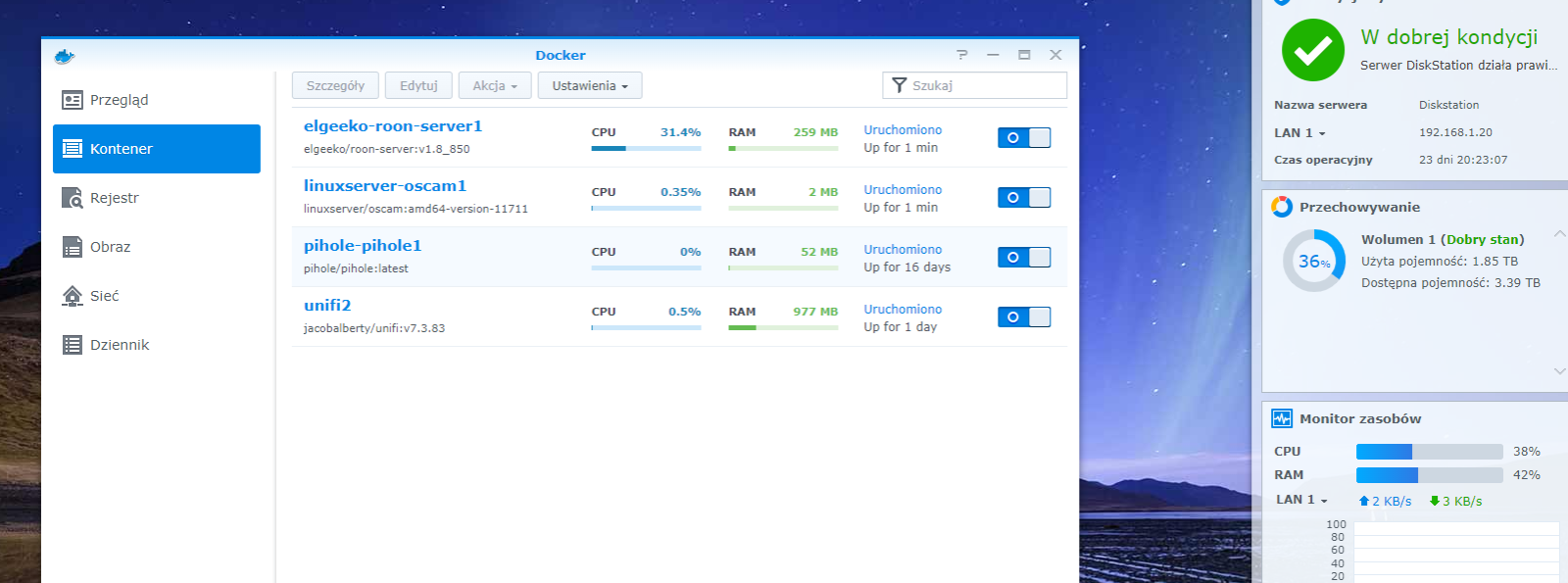This screenshot has width=1568, height=583.
Task: Click the Edytuj edit button
Action: tap(418, 85)
